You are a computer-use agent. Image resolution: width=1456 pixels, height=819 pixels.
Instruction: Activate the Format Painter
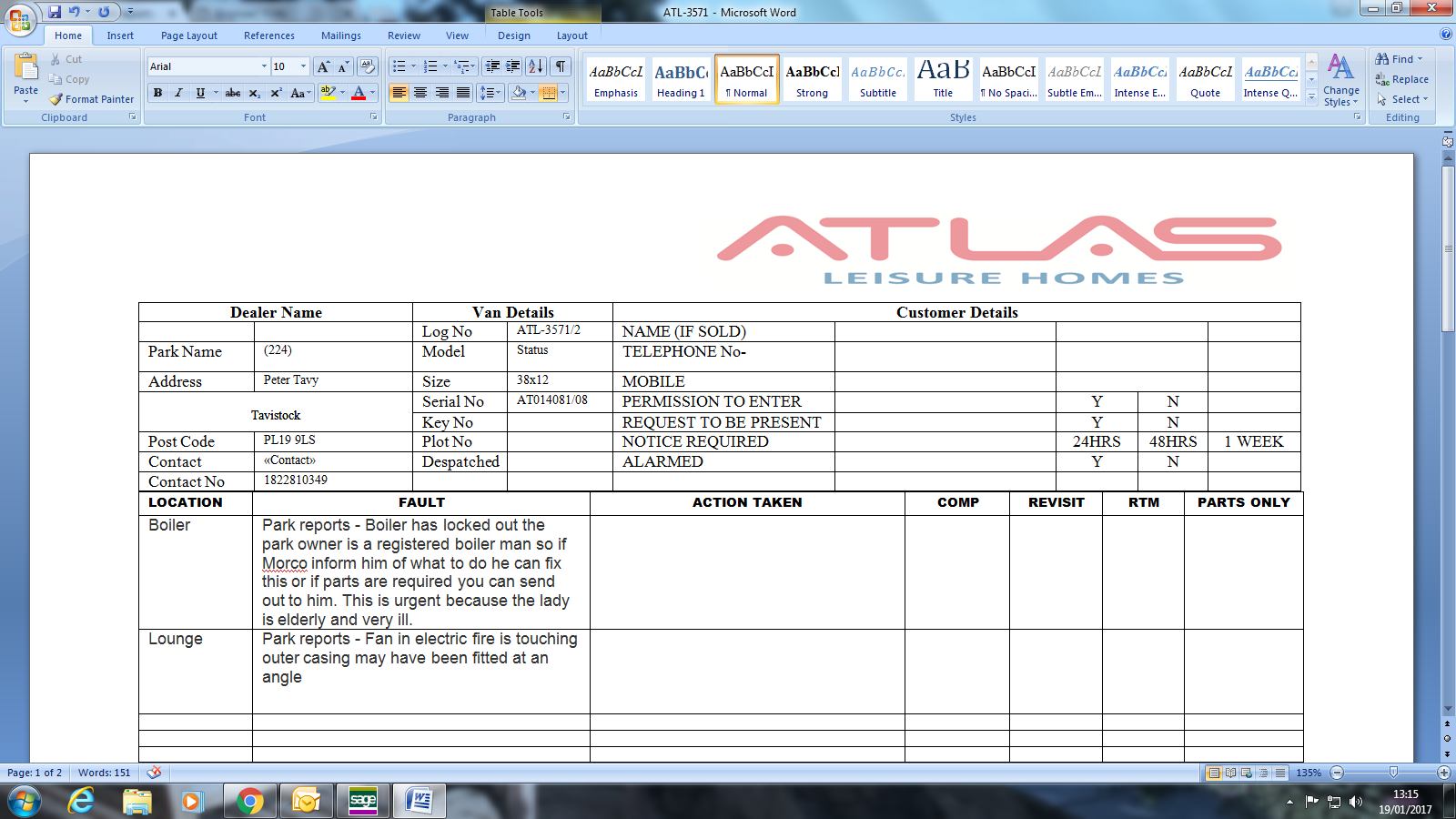pos(92,99)
